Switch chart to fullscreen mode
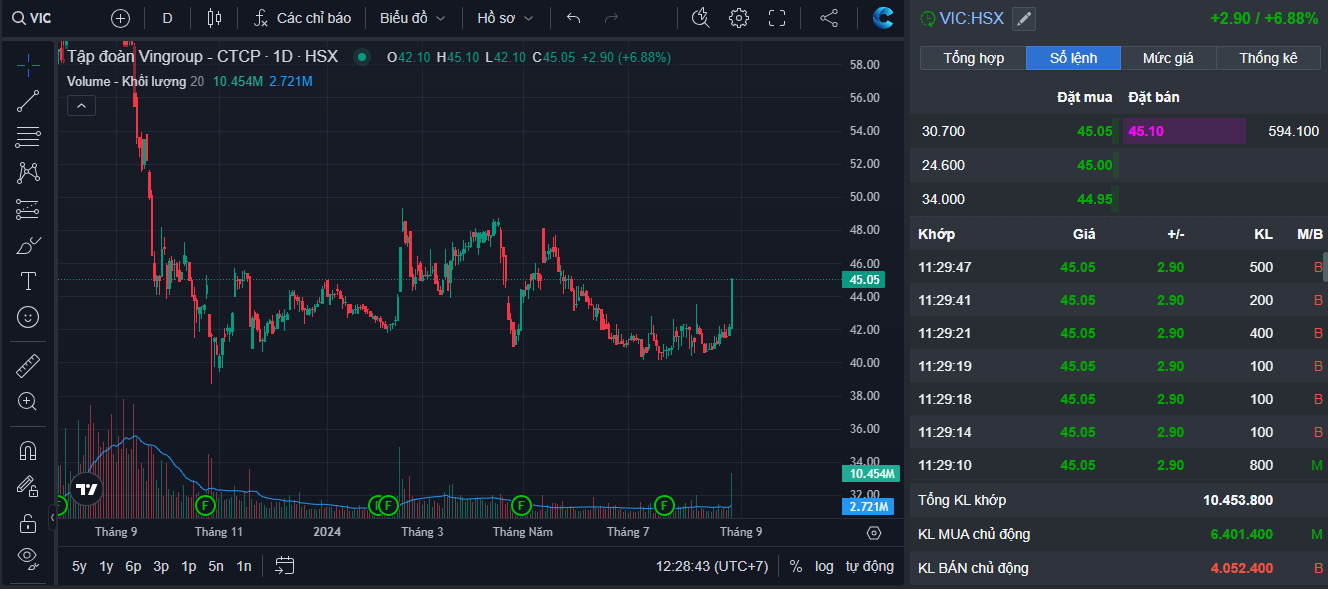The height and width of the screenshot is (589, 1328). (x=777, y=18)
